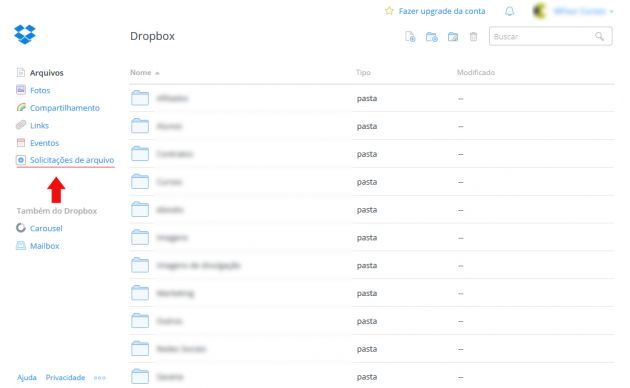Click the star icon beside upgrade link

pyautogui.click(x=389, y=11)
